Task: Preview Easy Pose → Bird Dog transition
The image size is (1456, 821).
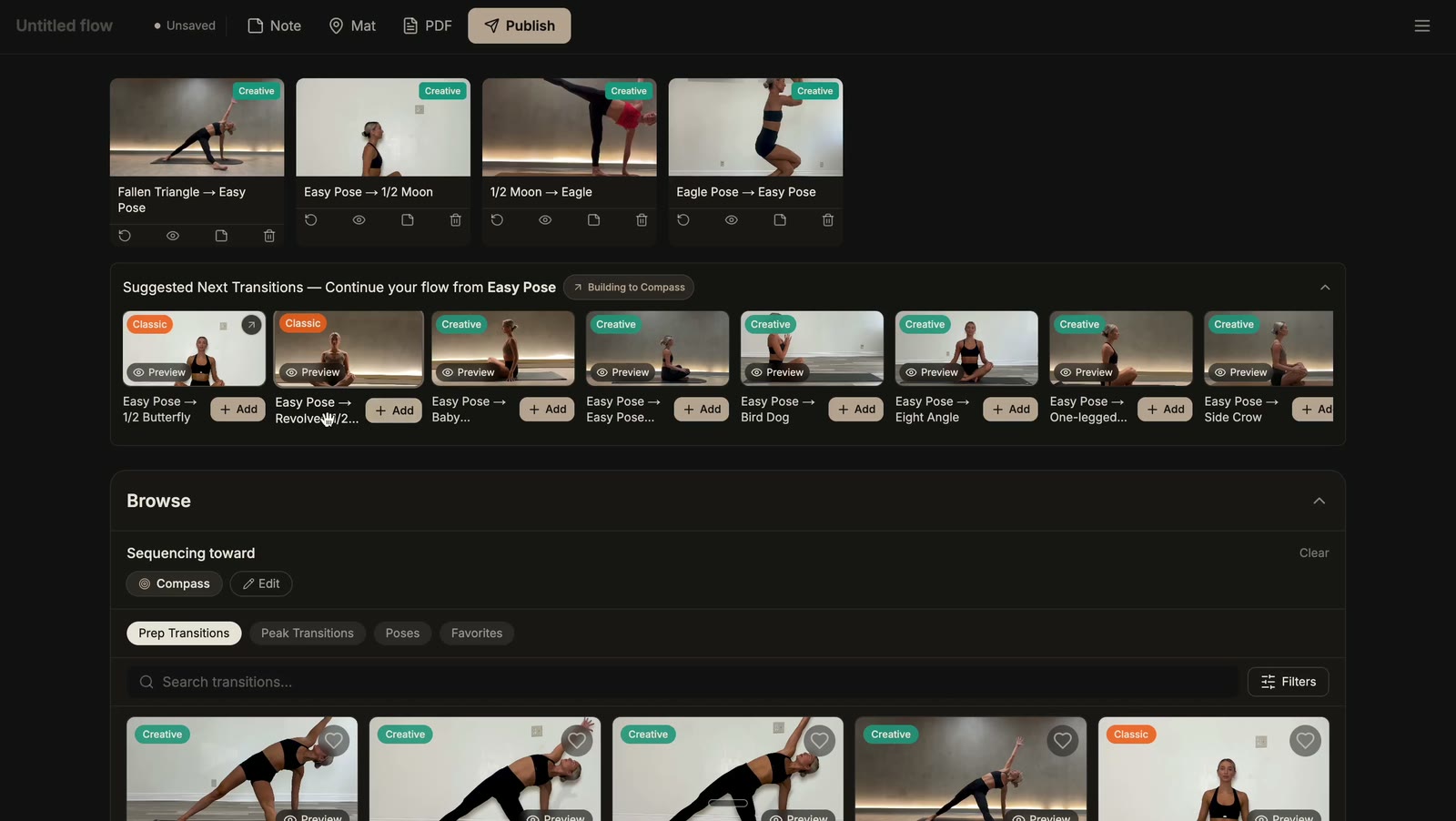Action: (776, 372)
